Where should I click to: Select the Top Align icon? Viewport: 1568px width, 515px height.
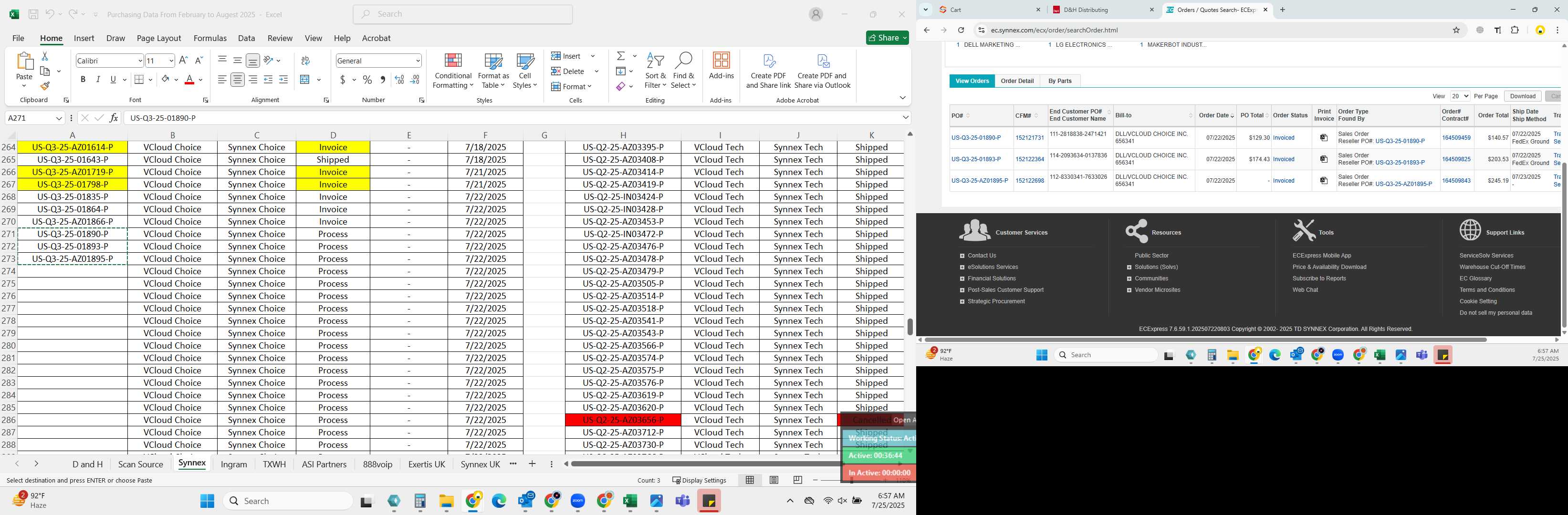(x=222, y=60)
